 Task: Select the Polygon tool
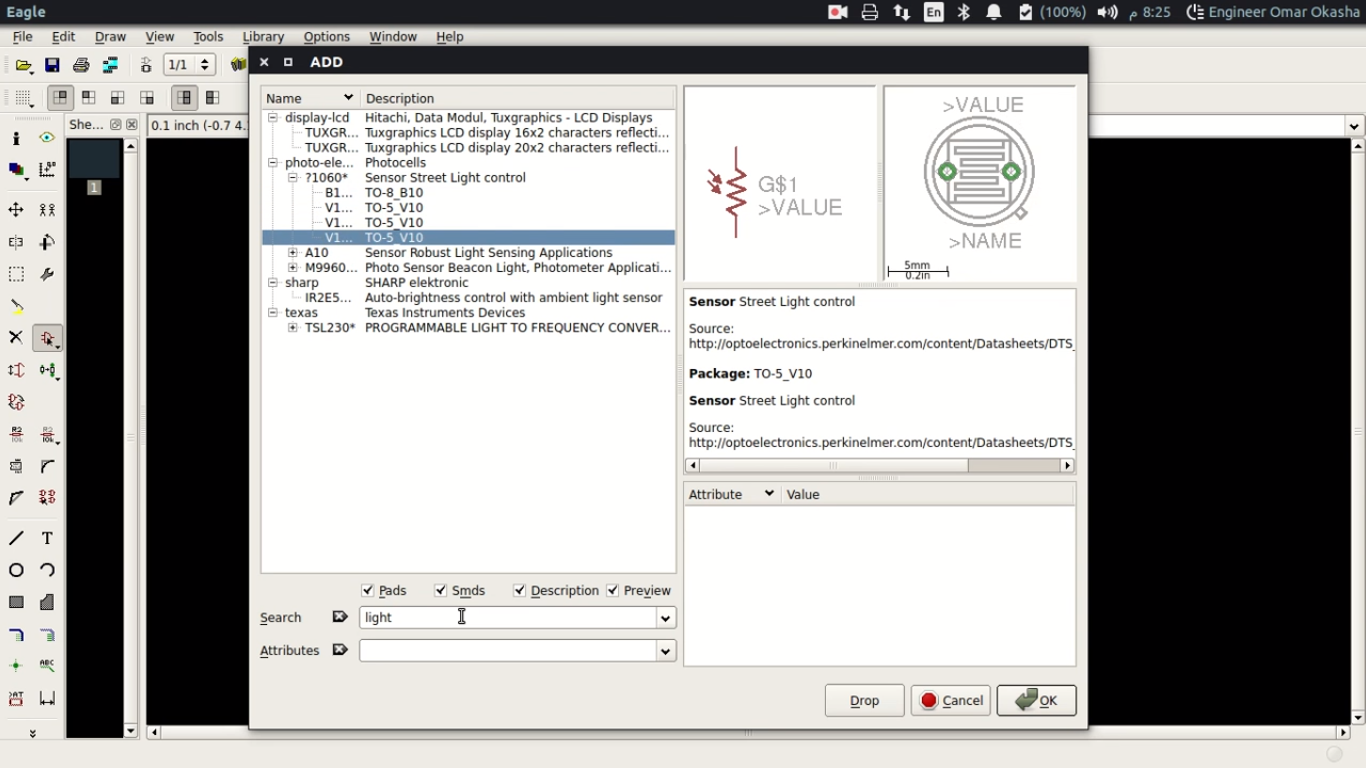click(47, 602)
